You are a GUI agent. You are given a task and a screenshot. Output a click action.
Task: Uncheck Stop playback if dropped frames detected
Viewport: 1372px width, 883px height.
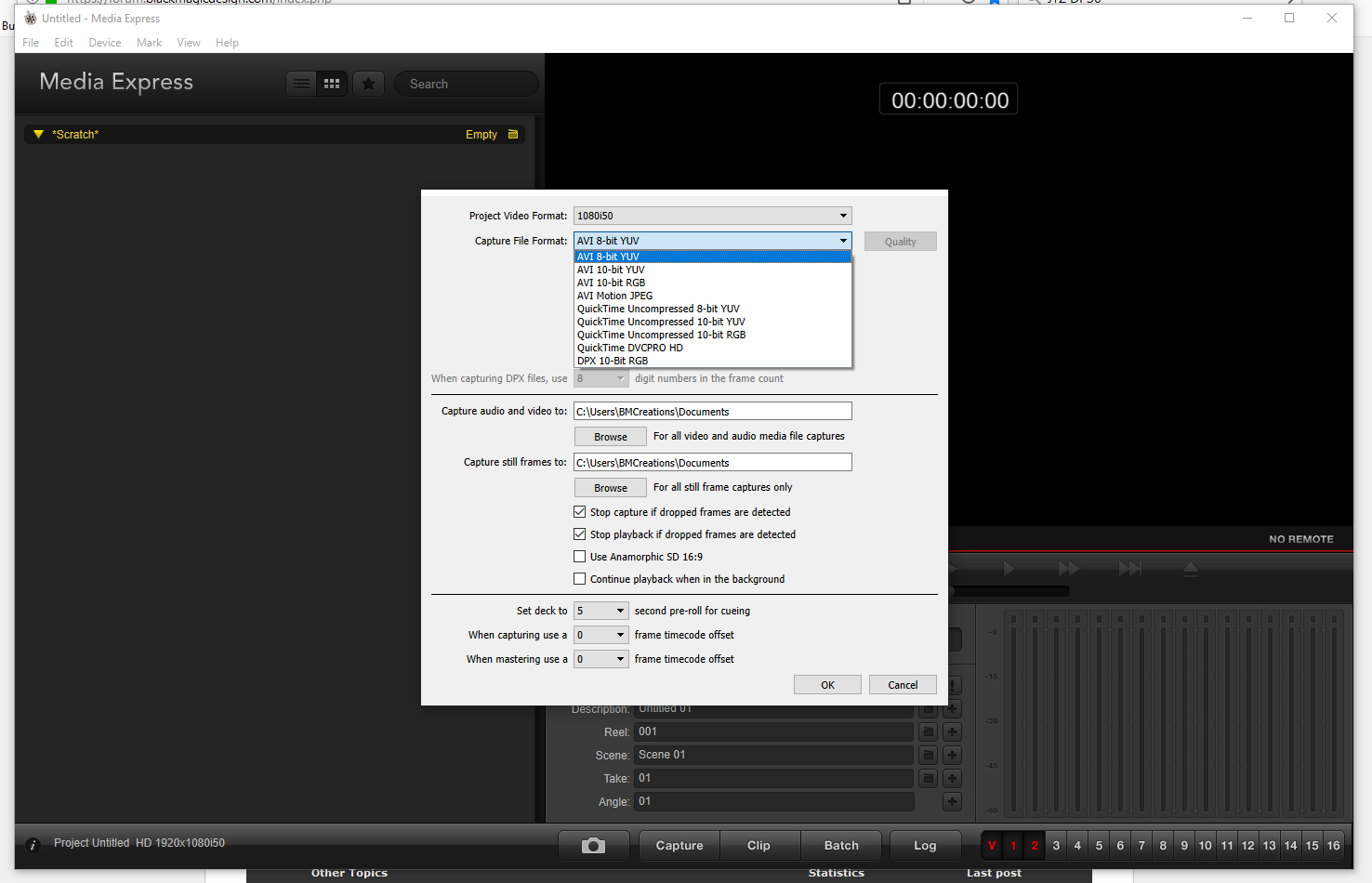(580, 534)
